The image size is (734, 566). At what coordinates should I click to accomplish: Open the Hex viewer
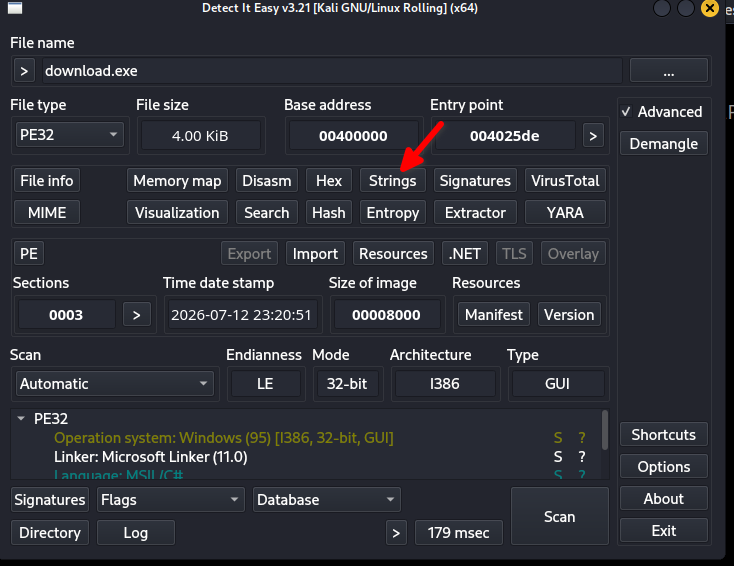(x=329, y=181)
